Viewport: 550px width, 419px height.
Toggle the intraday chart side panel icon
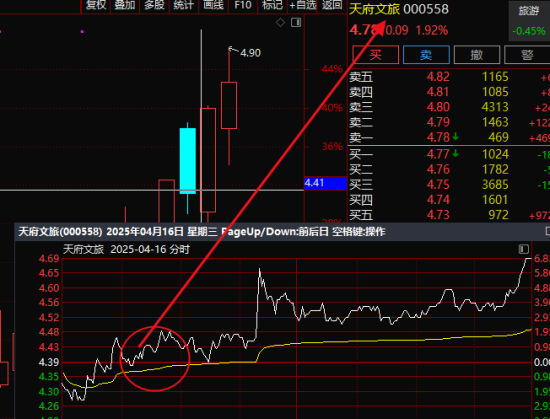point(524,249)
